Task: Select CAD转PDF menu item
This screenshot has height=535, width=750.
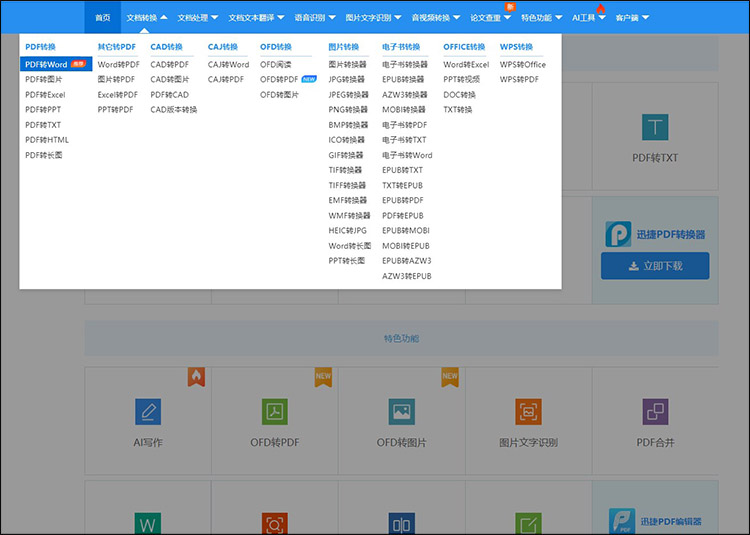Action: tap(169, 65)
